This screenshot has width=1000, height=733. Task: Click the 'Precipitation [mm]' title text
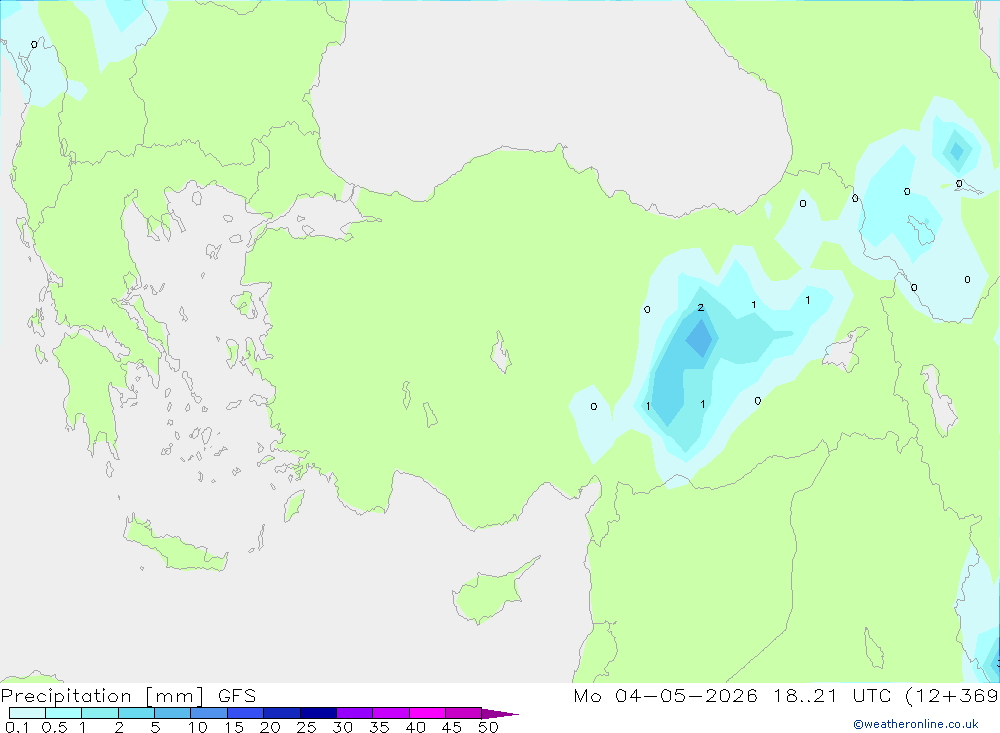[103, 696]
